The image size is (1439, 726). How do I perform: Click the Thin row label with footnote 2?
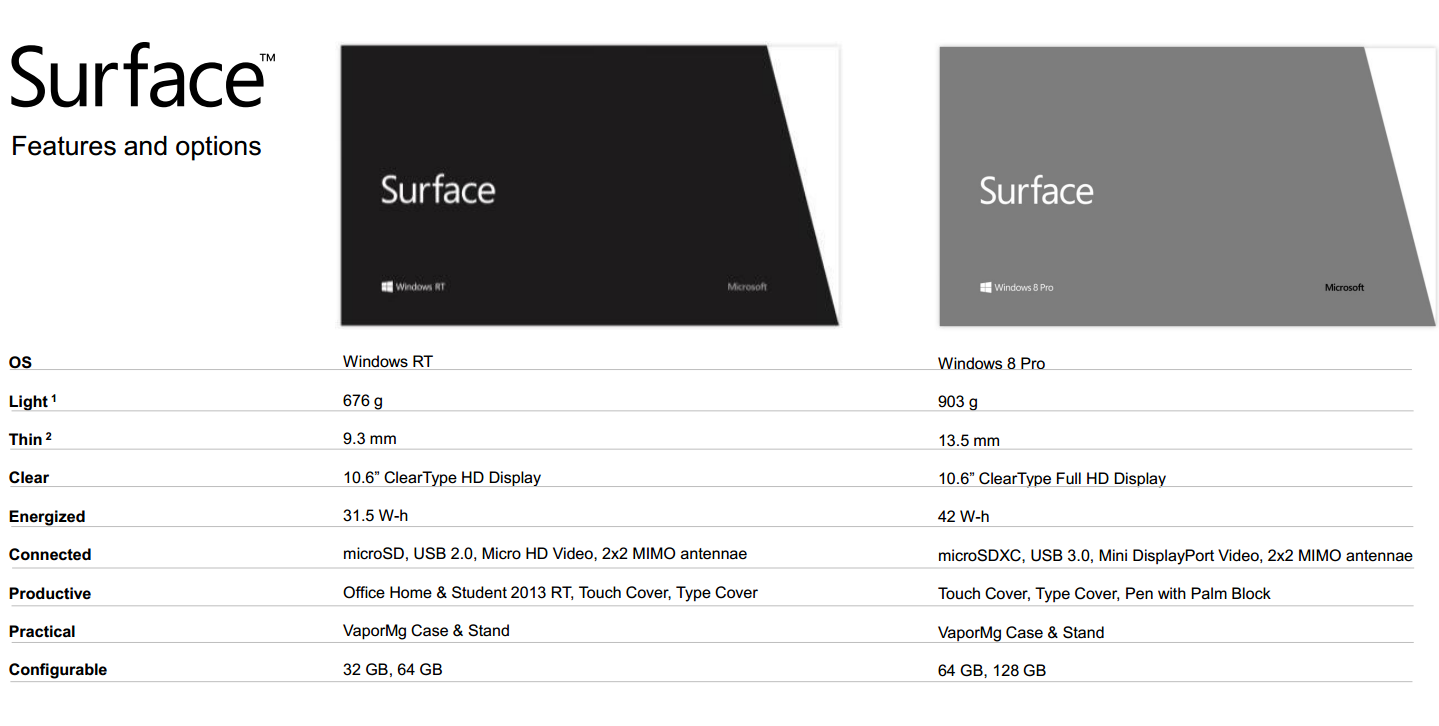[30, 439]
